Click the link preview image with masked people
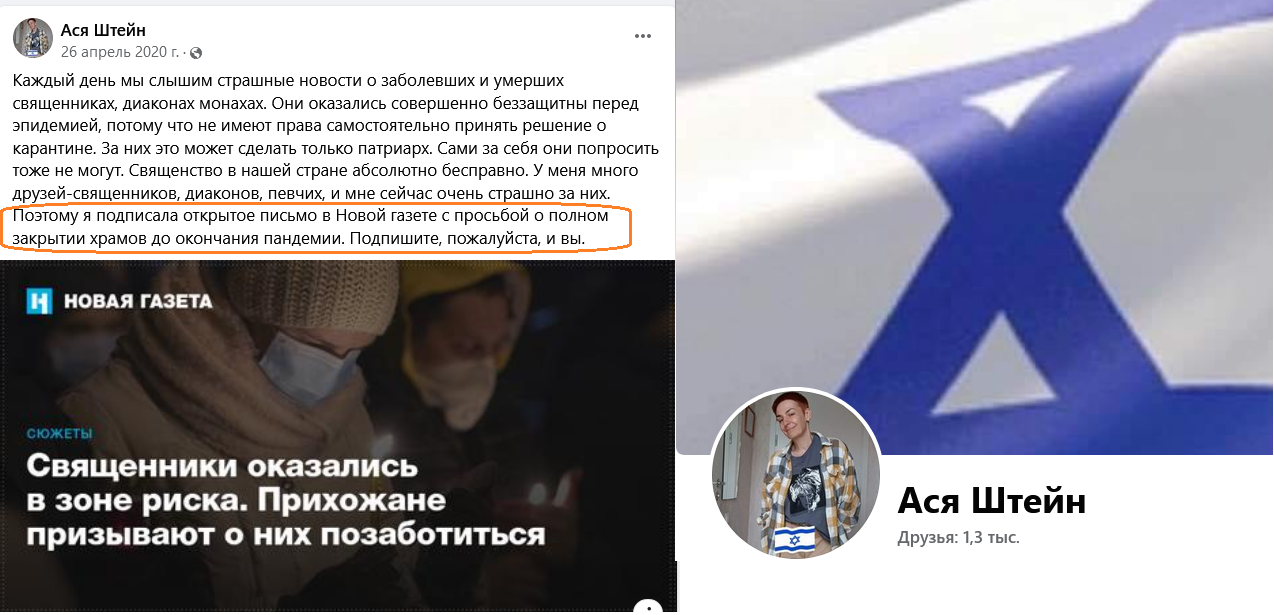This screenshot has height=615, width=1274. click(x=337, y=436)
